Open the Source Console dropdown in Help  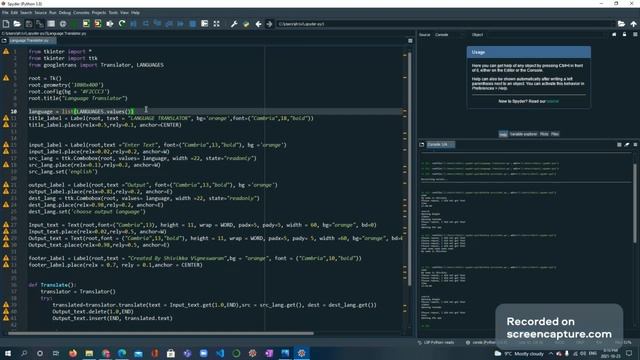click(x=448, y=35)
